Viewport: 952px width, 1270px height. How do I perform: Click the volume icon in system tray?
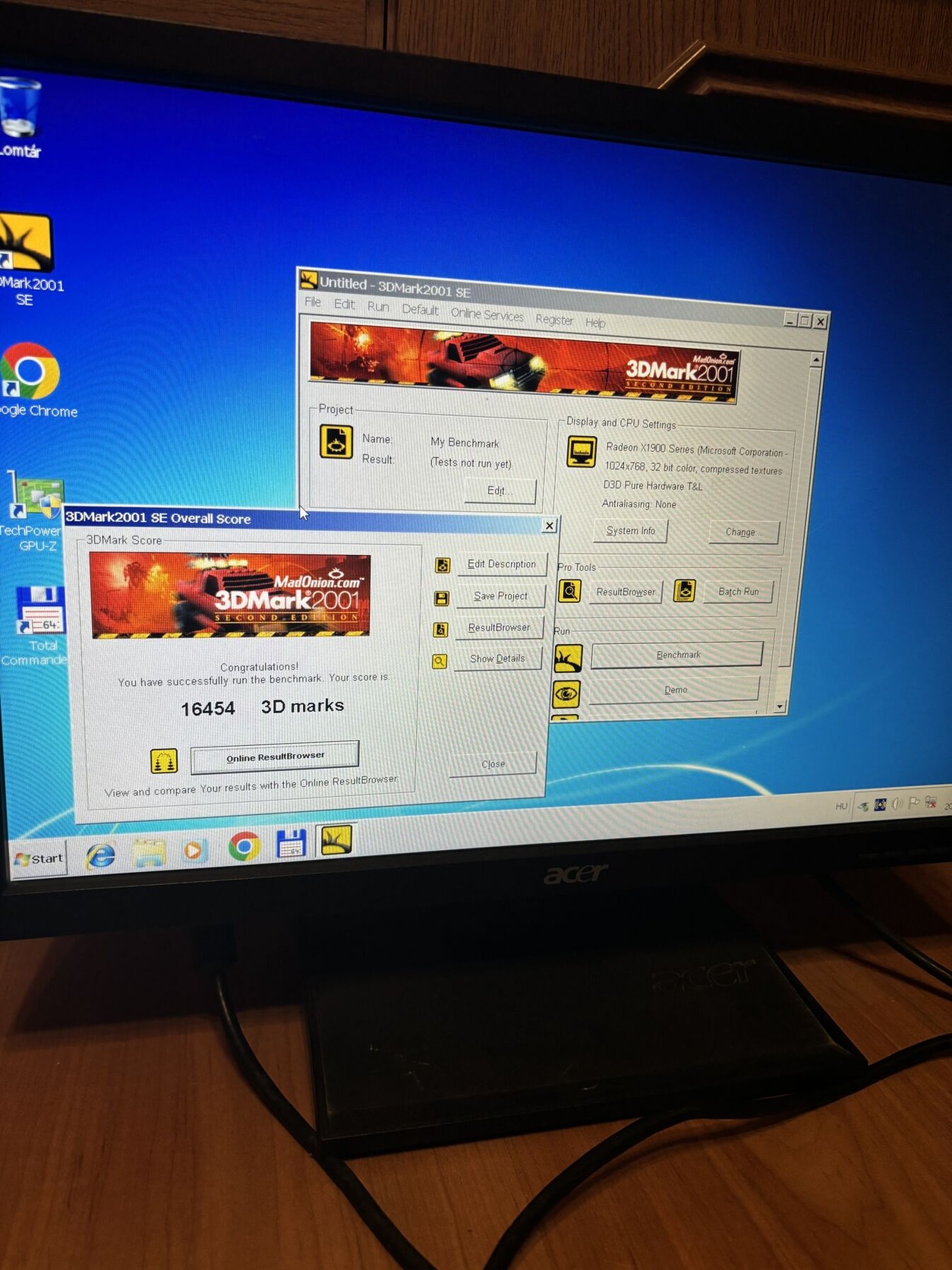tap(897, 804)
